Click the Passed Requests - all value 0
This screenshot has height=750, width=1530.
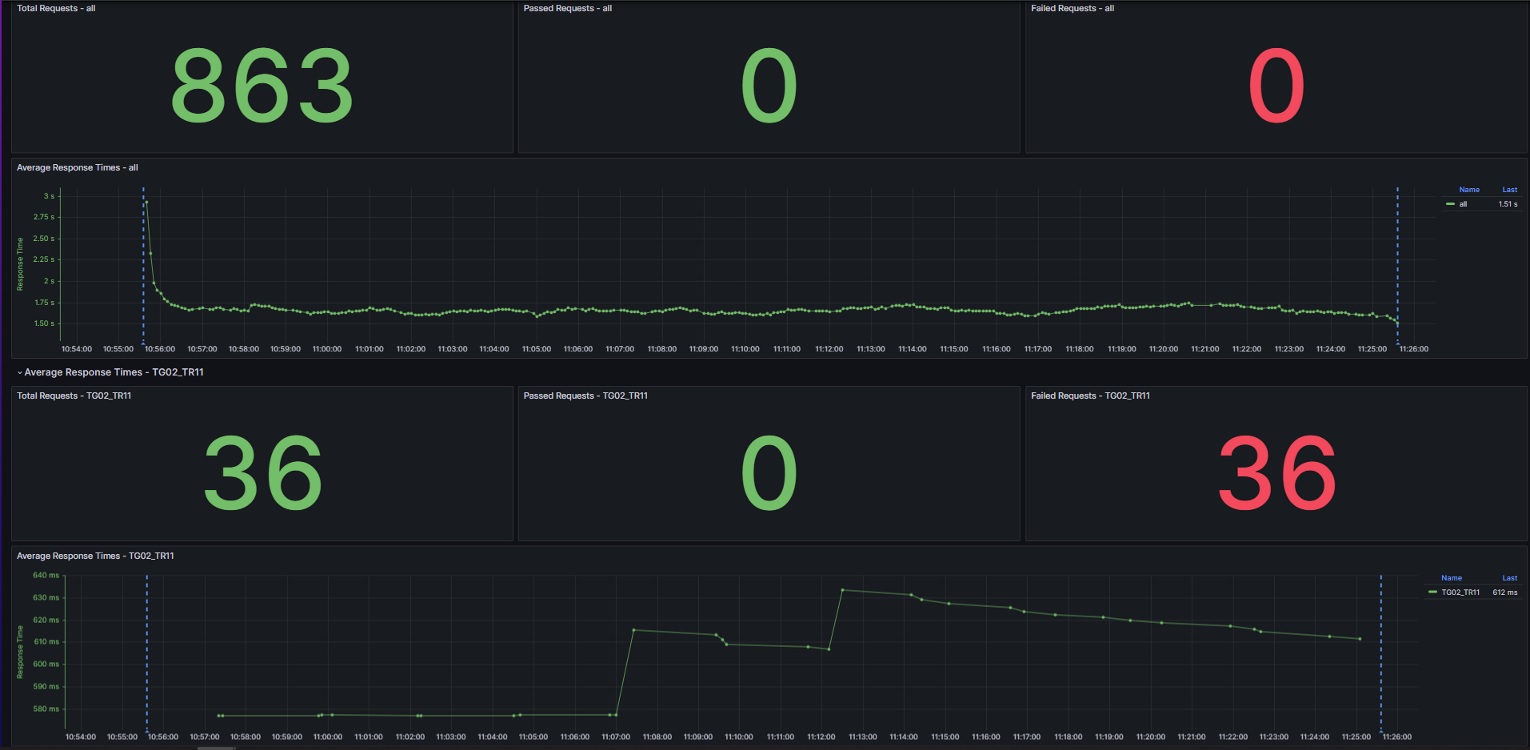(x=769, y=87)
